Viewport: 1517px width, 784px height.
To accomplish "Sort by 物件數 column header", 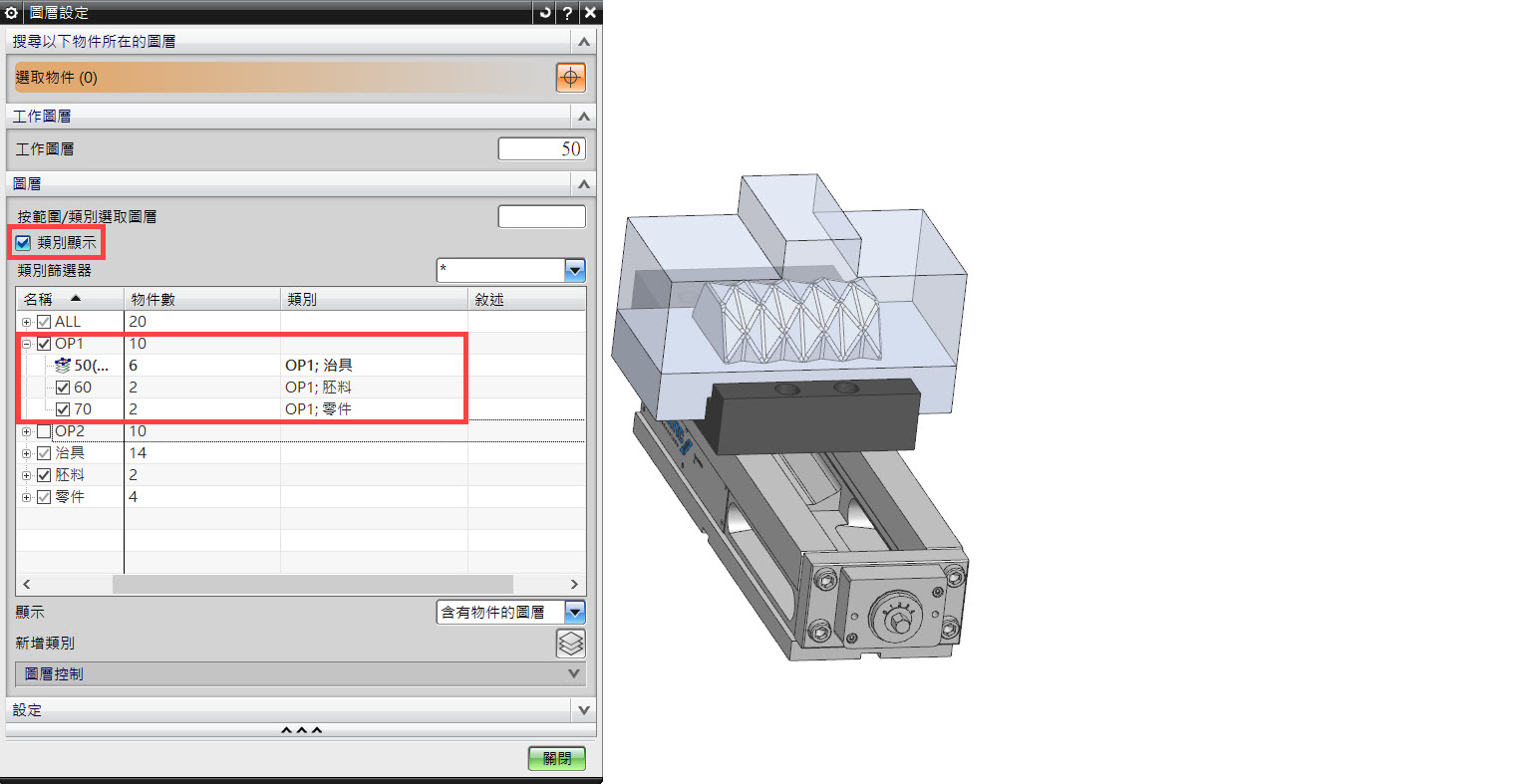I will point(202,299).
